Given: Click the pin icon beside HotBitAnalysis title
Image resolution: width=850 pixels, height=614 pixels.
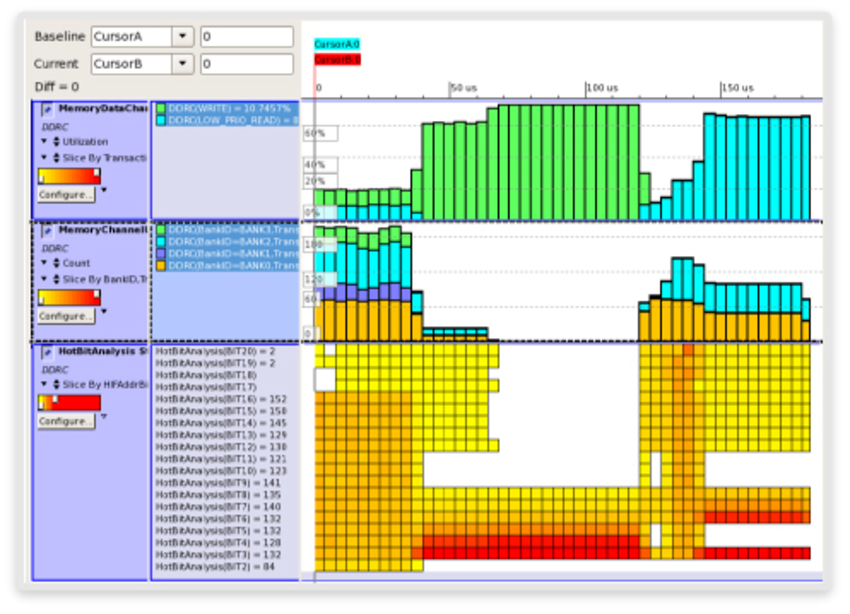Looking at the screenshot, I should (46, 352).
